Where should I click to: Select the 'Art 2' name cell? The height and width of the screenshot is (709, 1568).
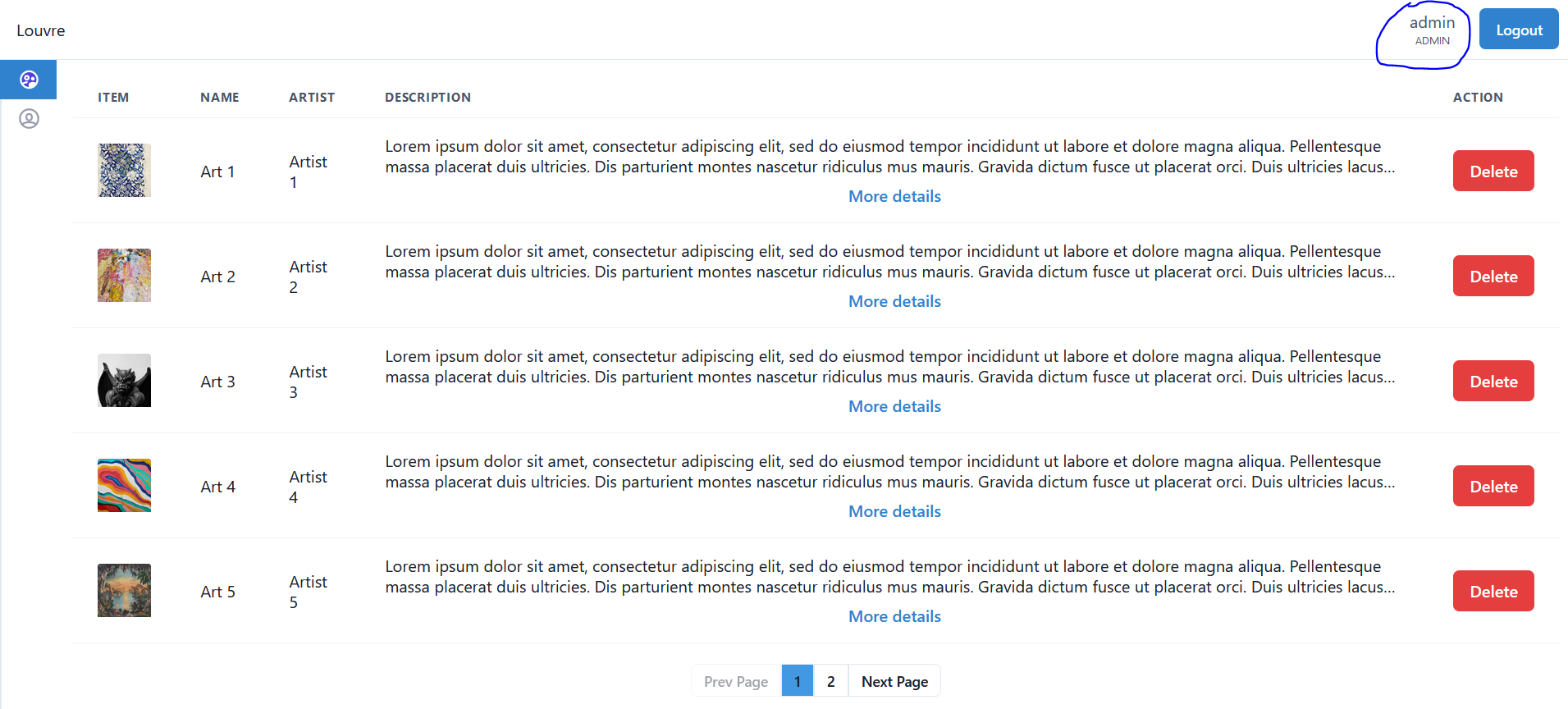(217, 277)
